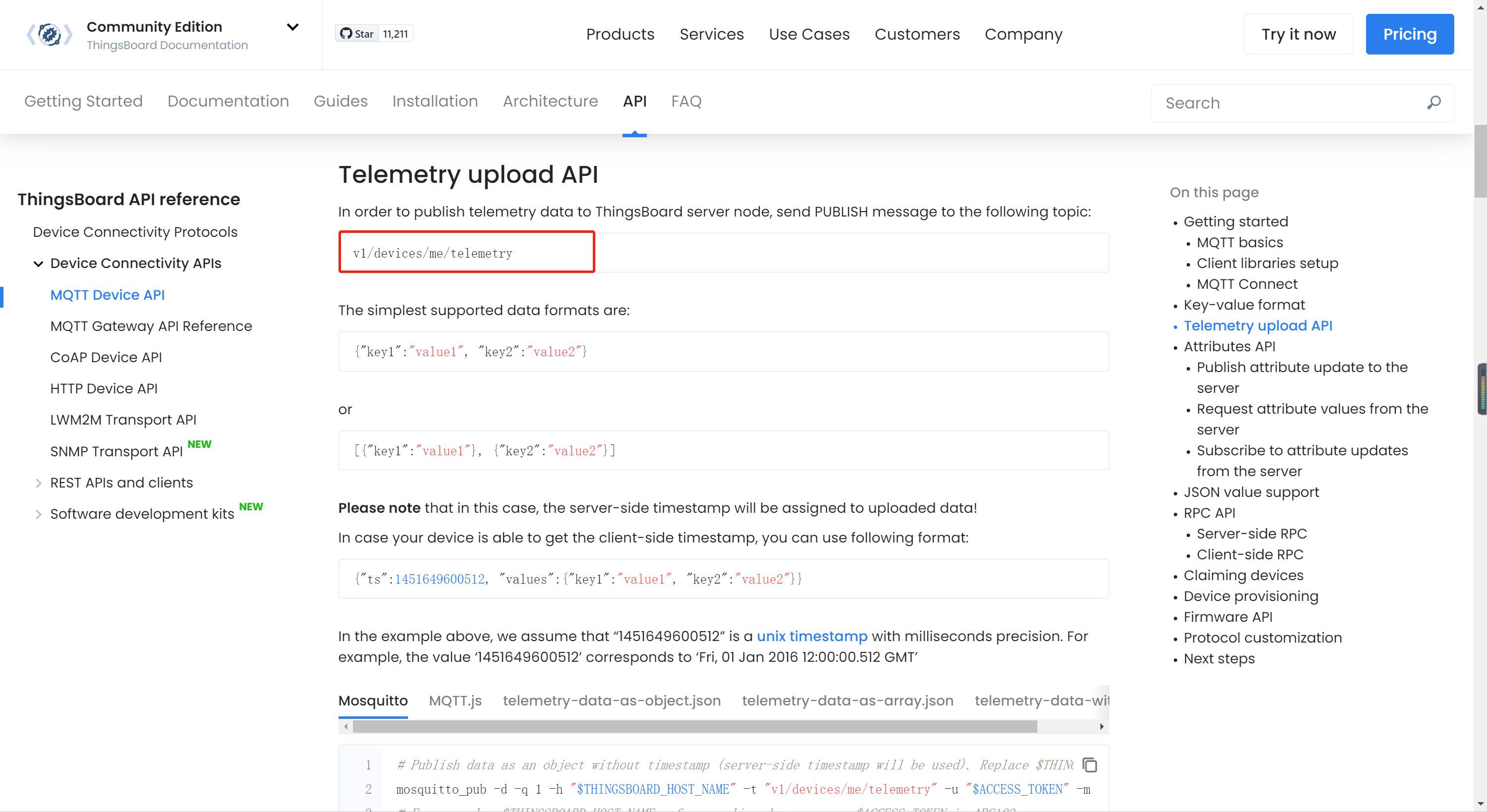This screenshot has width=1487, height=812.
Task: Select the telemetry-data-as-array.json tab
Action: coord(848,701)
